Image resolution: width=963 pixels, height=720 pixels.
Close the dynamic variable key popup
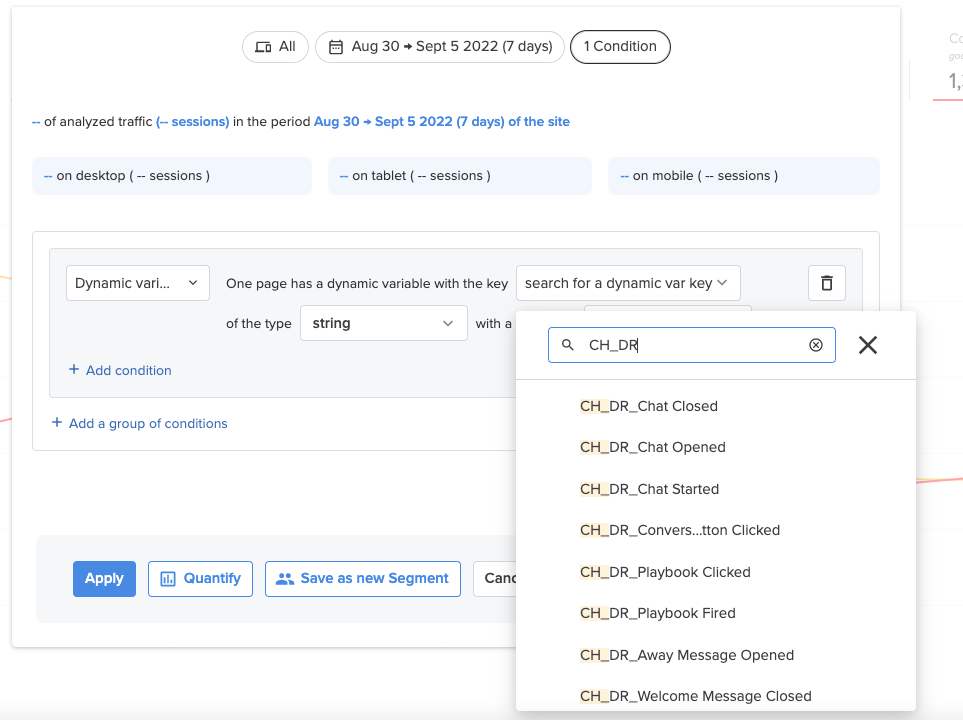[x=868, y=345]
